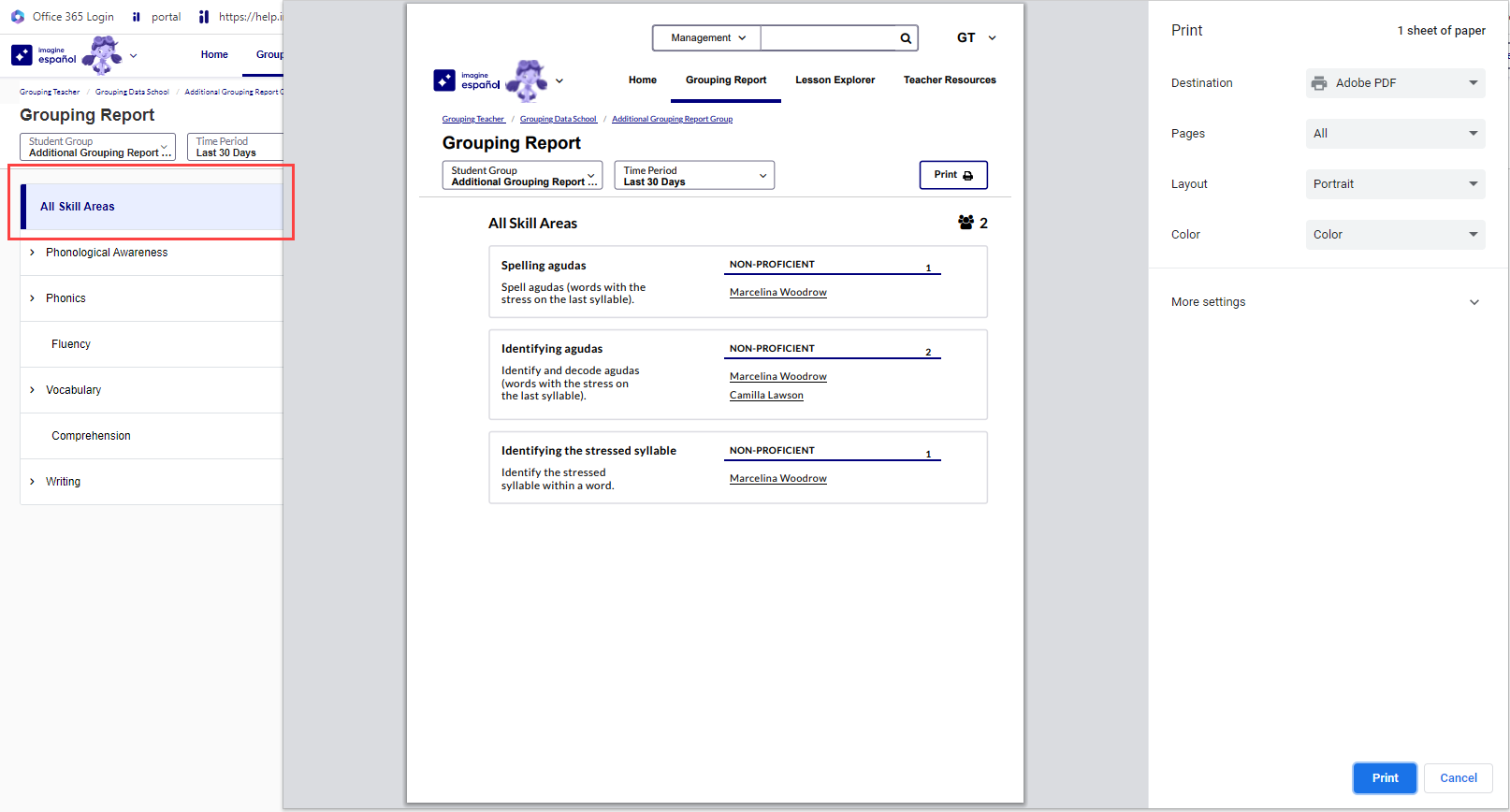This screenshot has width=1510, height=812.
Task: Open the Student Group dropdown in preview
Action: click(522, 176)
